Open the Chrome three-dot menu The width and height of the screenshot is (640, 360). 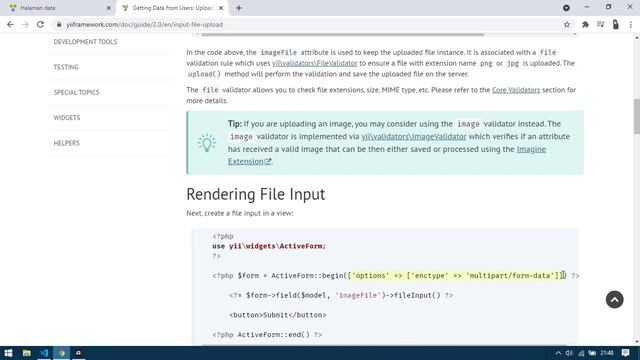click(631, 24)
